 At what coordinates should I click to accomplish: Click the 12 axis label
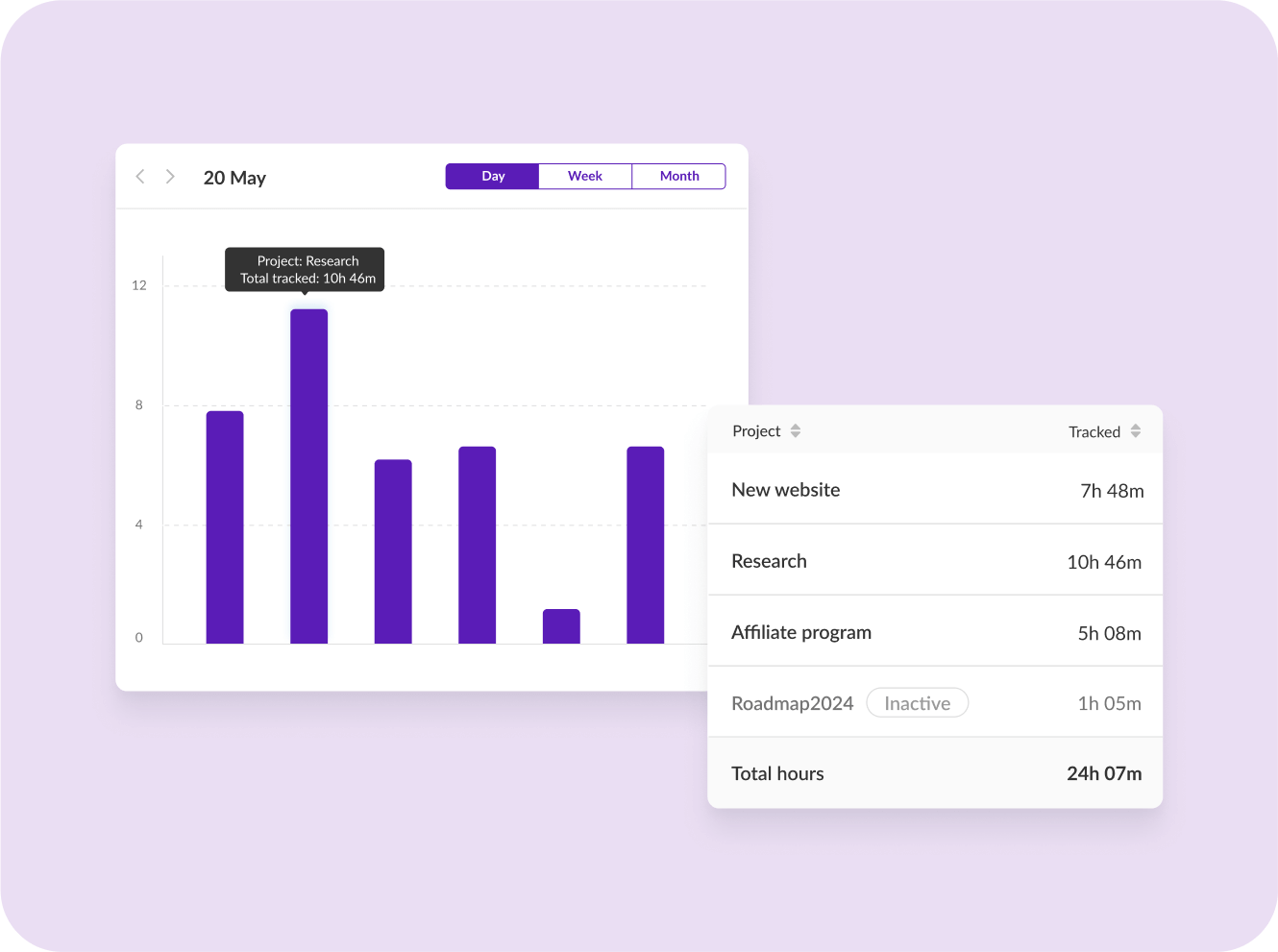139,285
